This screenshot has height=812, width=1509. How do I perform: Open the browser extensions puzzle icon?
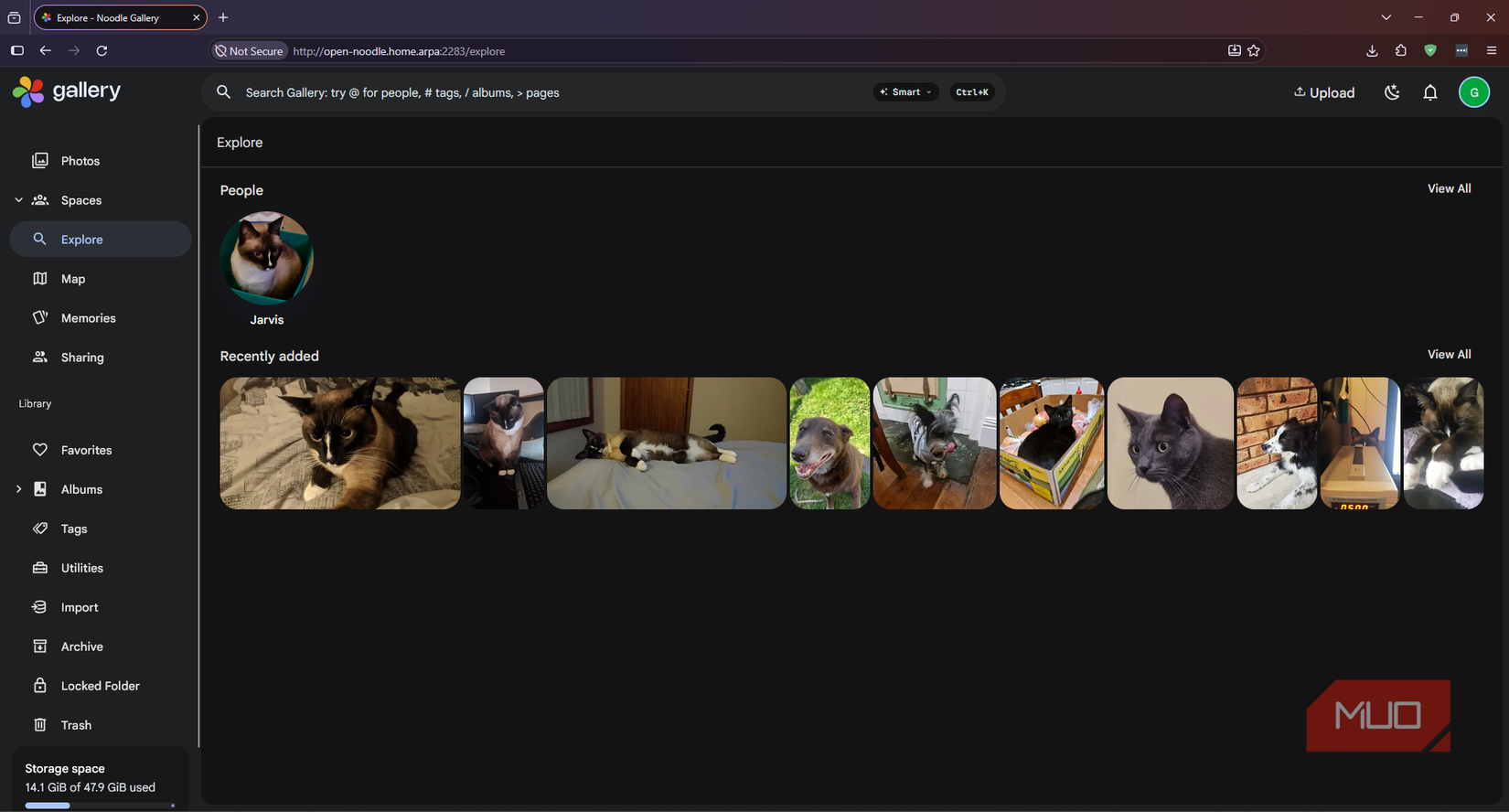coord(1401,50)
